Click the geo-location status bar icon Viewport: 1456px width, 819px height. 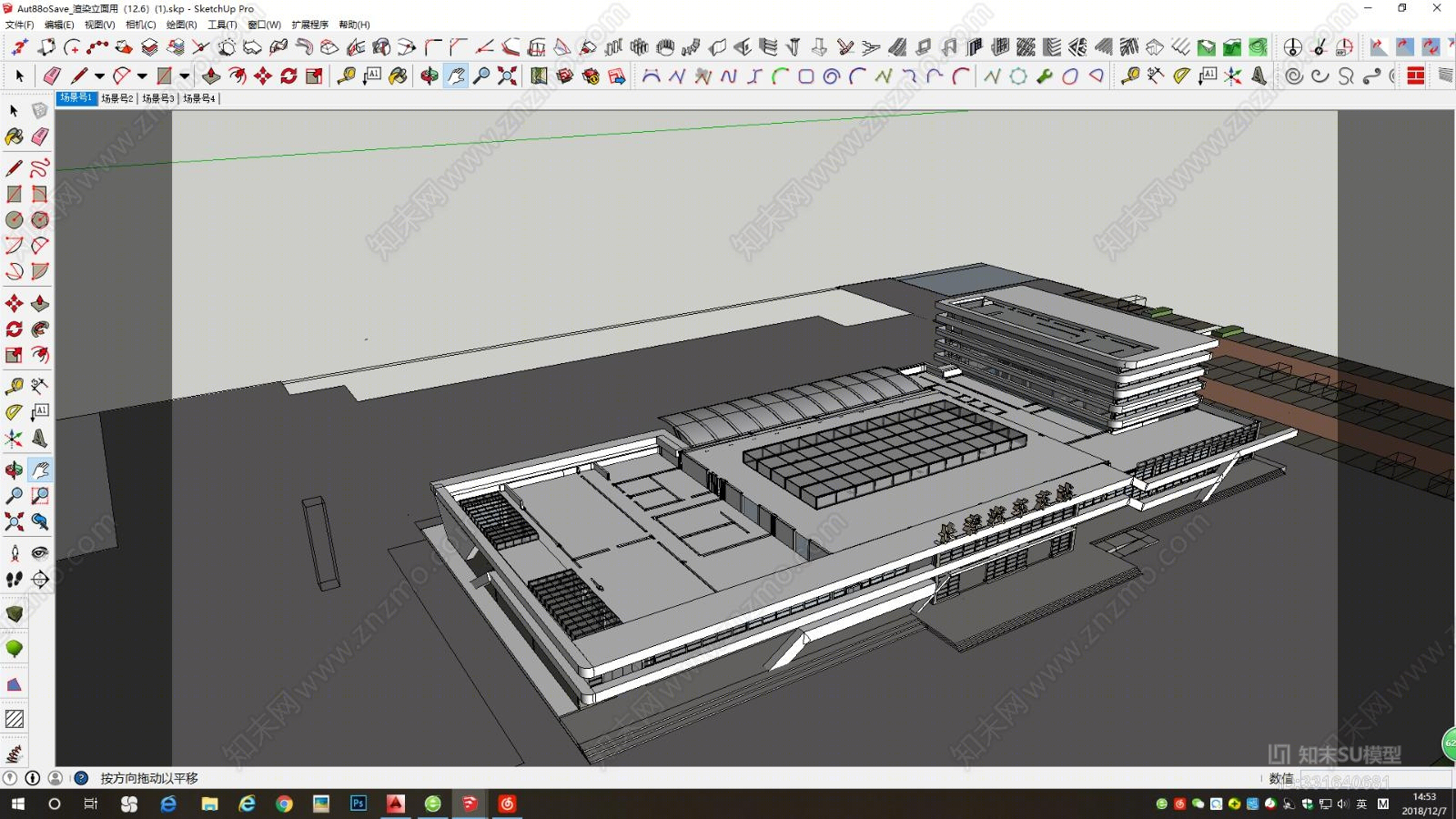10,778
